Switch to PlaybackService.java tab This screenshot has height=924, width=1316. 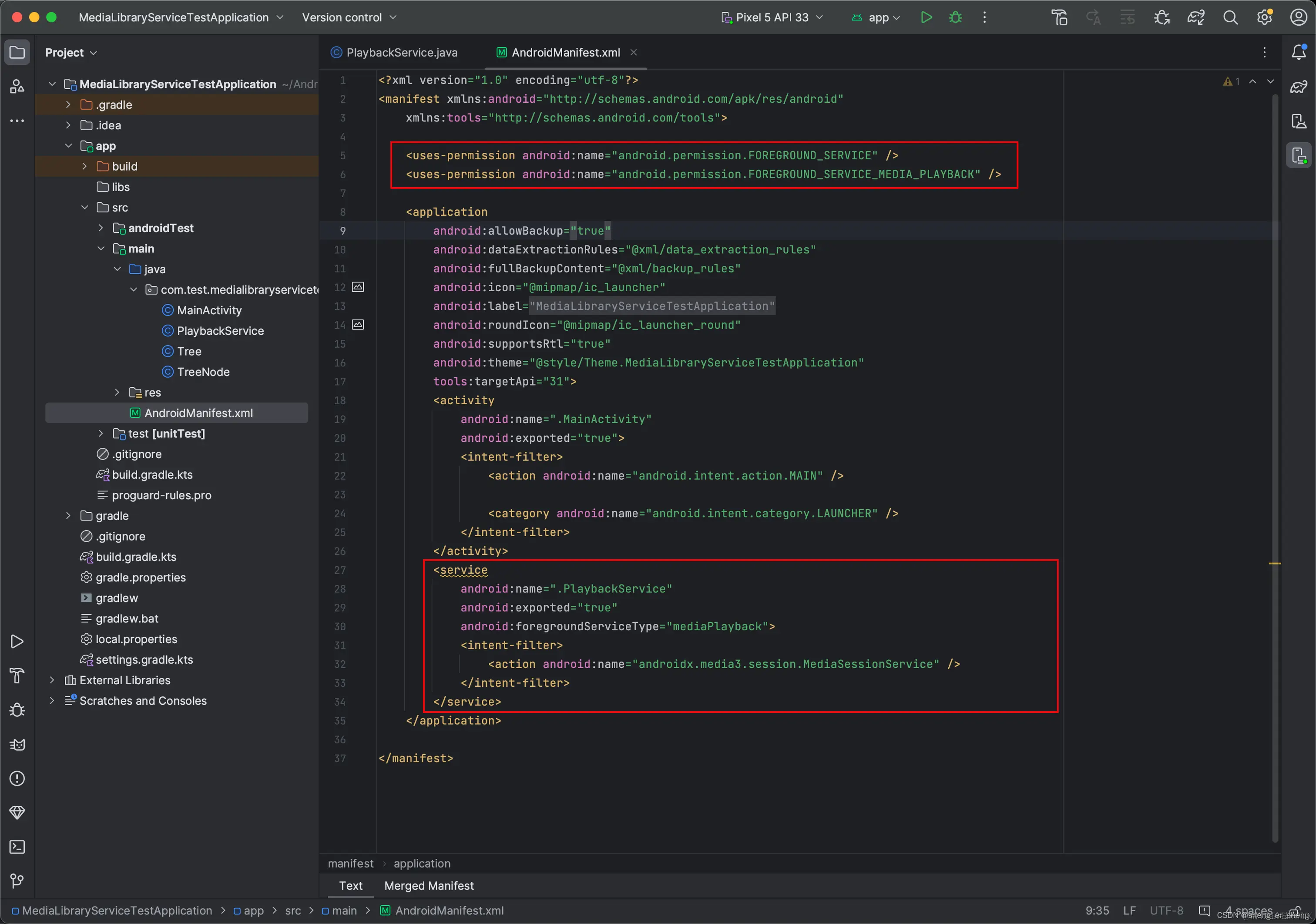401,52
